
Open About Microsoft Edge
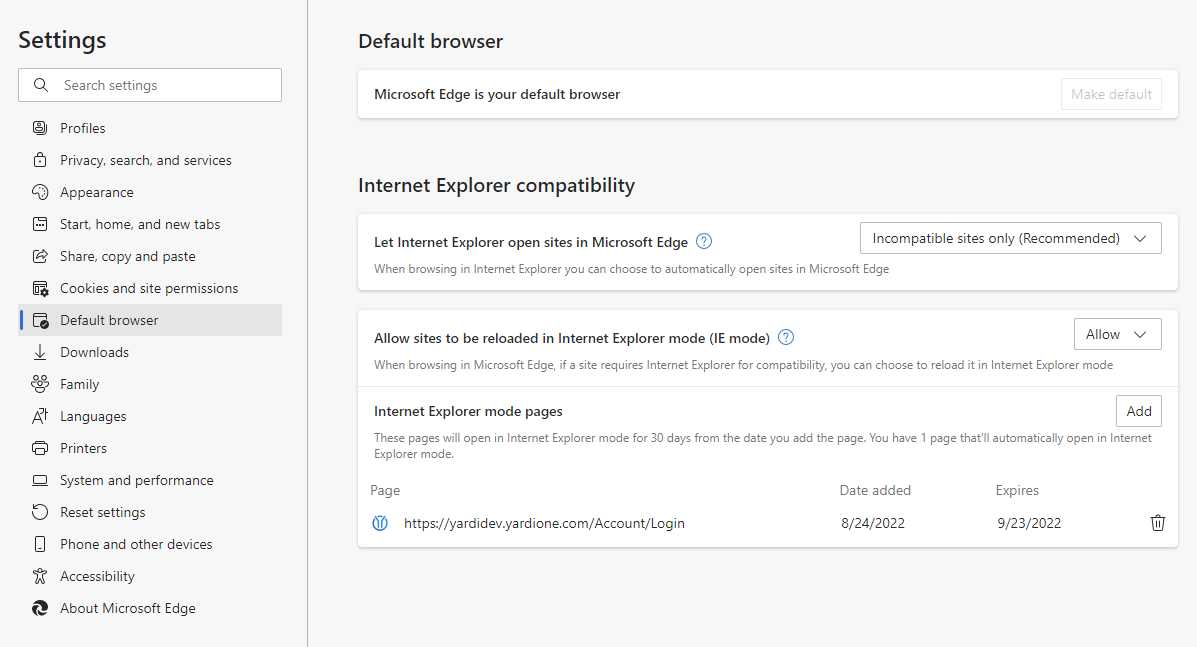pos(150,608)
